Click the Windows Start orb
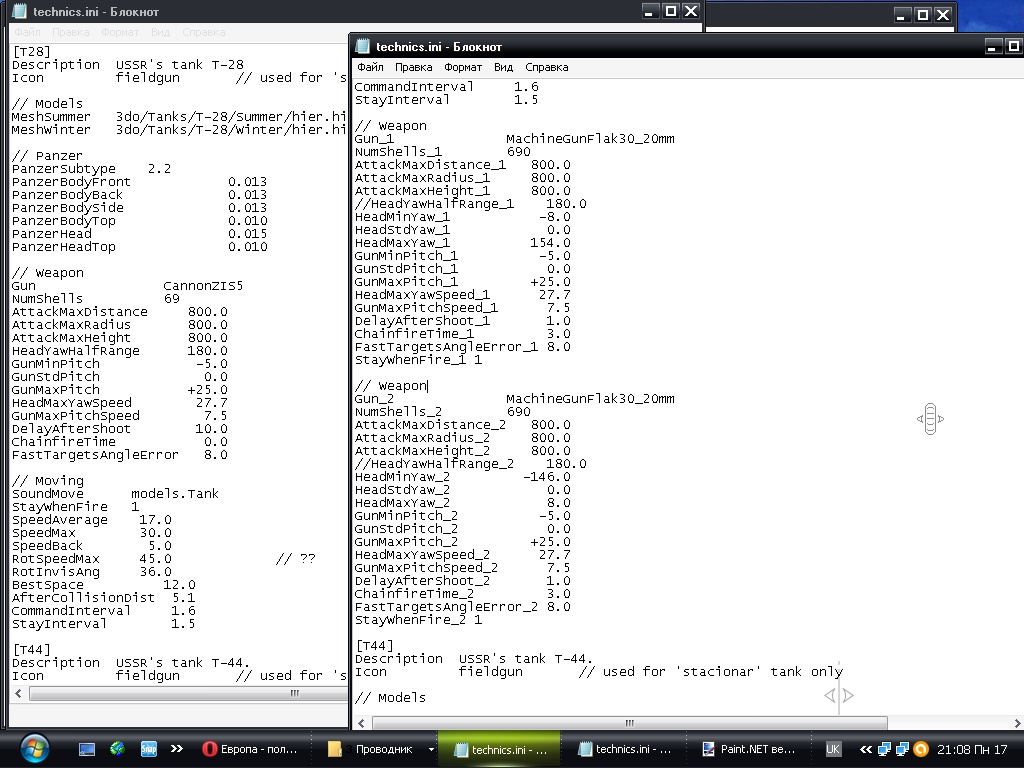The height and width of the screenshot is (768, 1024). click(34, 749)
